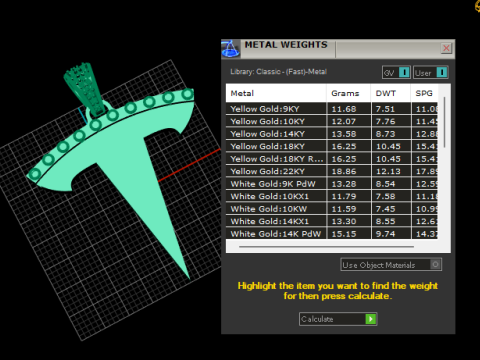480x360 pixels.
Task: Close the Metal Weights panel
Action: [x=446, y=48]
